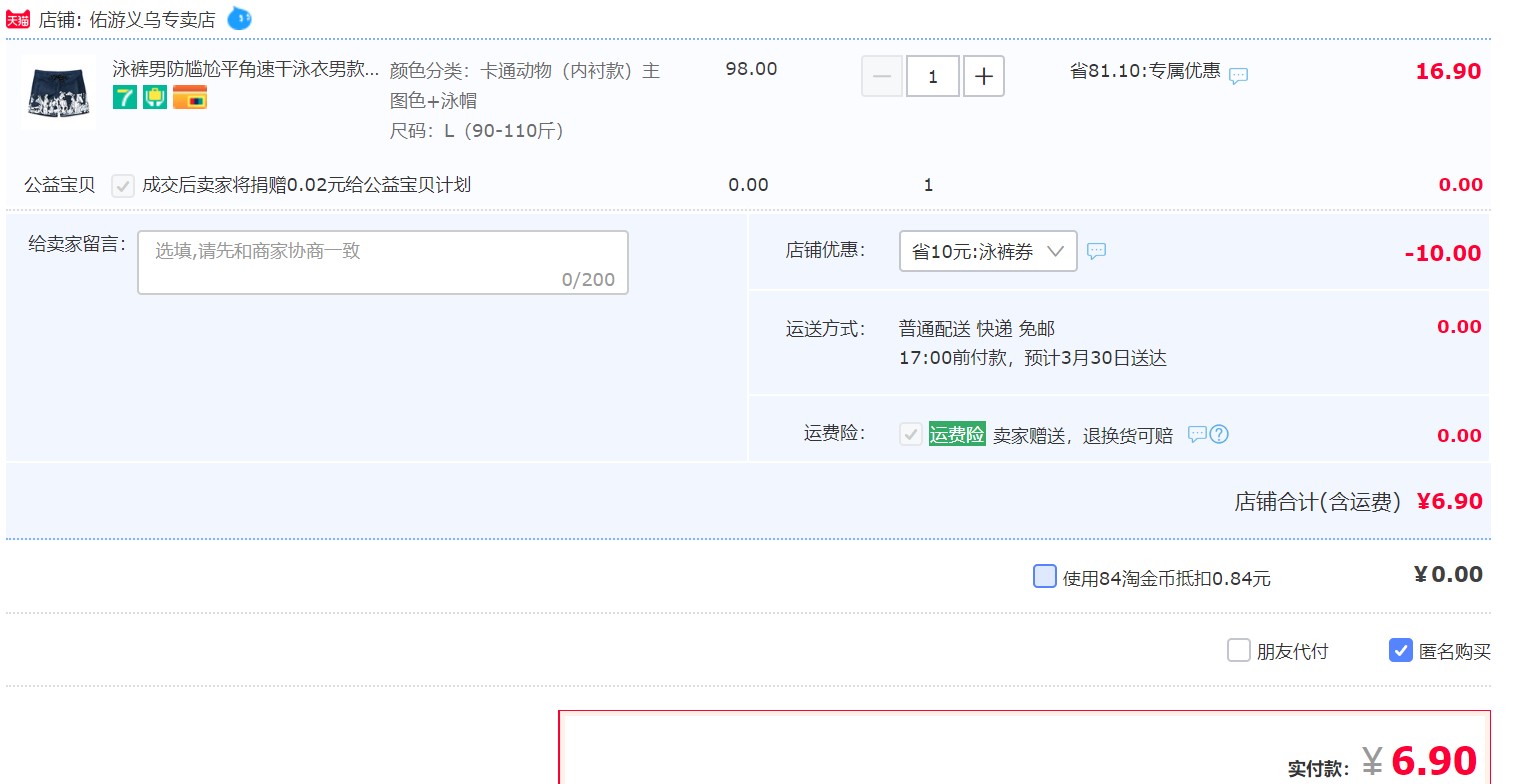
Task: Open the store coupon info bubble icon
Action: click(x=1097, y=251)
